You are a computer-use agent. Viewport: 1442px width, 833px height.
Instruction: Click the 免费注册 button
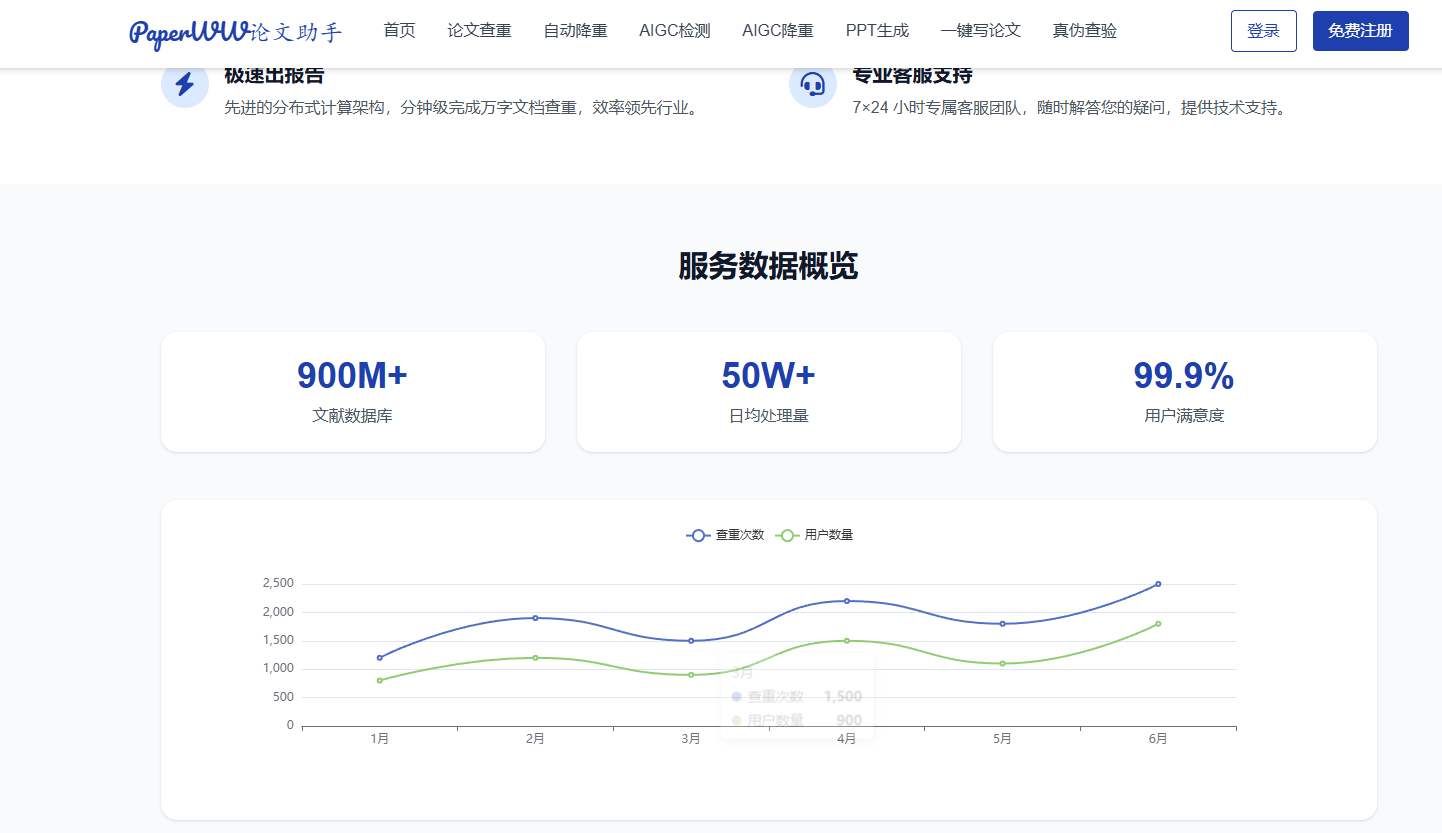pos(1361,31)
